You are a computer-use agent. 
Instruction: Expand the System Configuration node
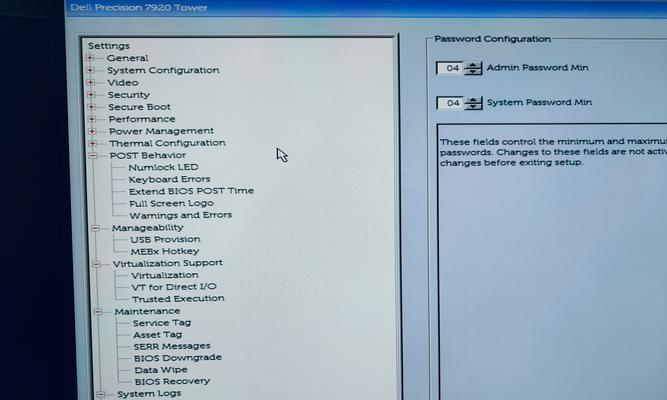click(90, 70)
